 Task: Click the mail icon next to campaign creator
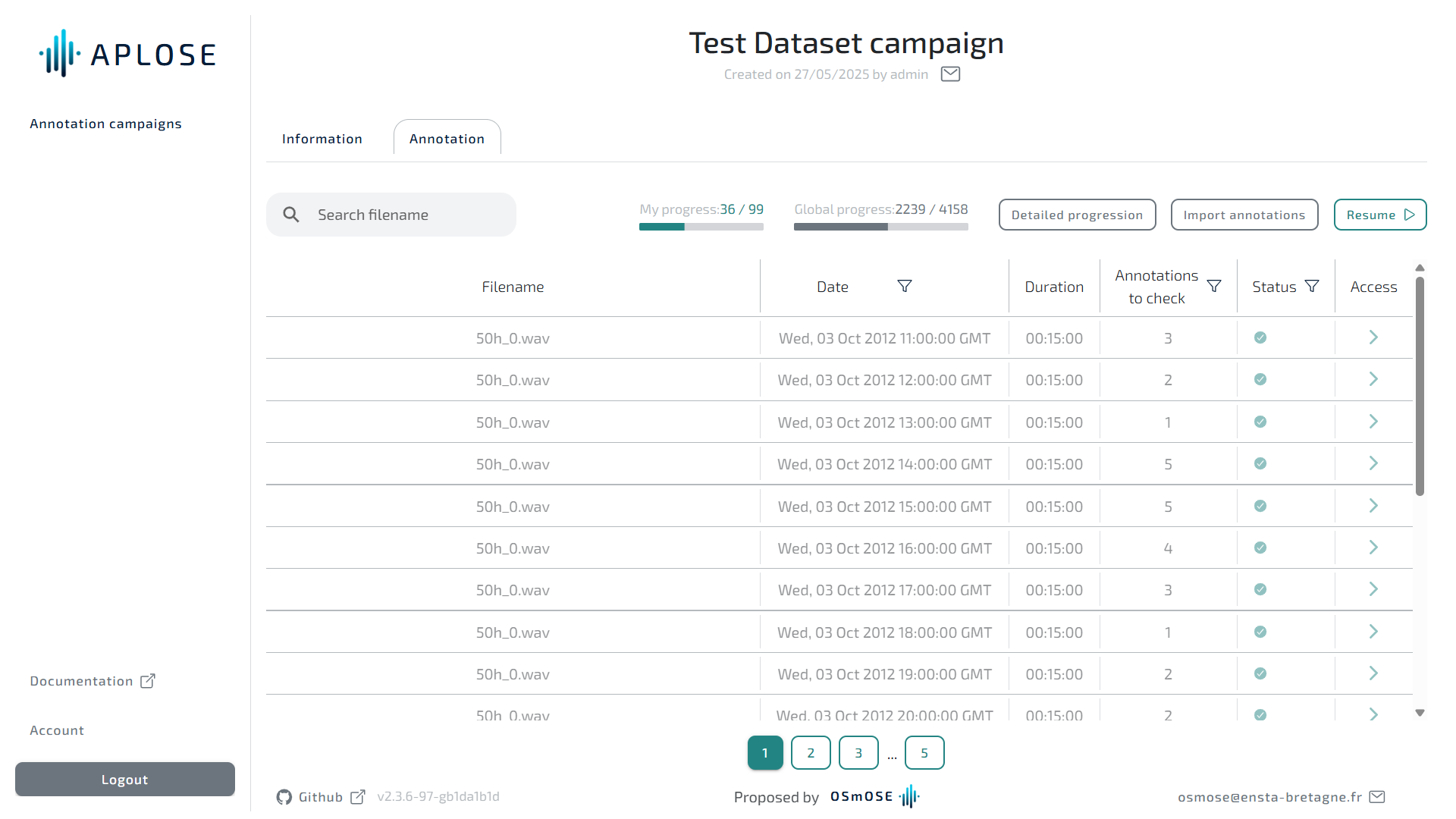[x=950, y=74]
